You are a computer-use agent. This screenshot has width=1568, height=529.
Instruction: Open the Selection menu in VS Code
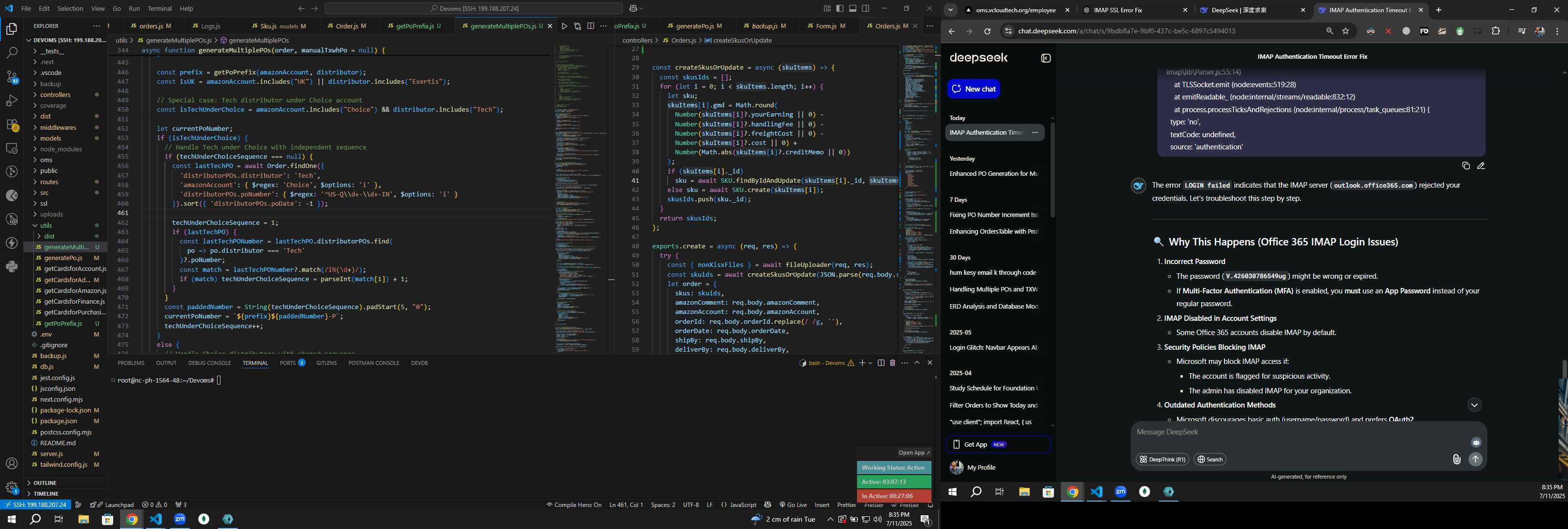click(70, 8)
